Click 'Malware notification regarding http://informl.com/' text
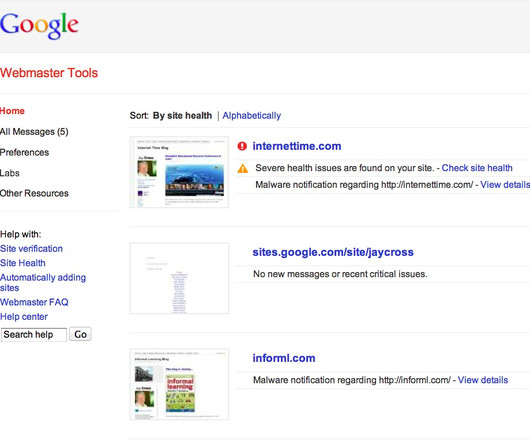530x442 pixels. tap(352, 380)
